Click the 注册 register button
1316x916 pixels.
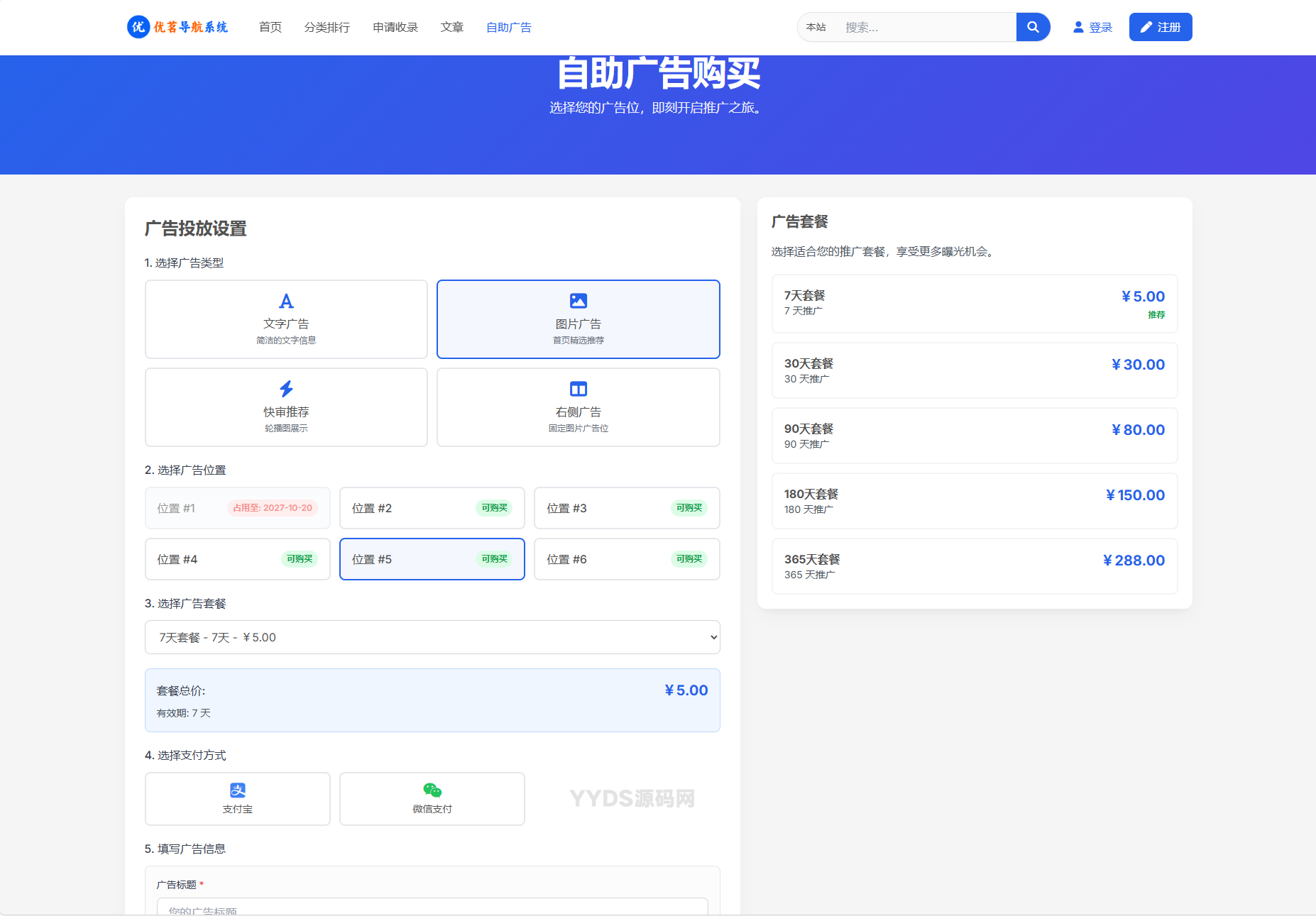(x=1160, y=27)
